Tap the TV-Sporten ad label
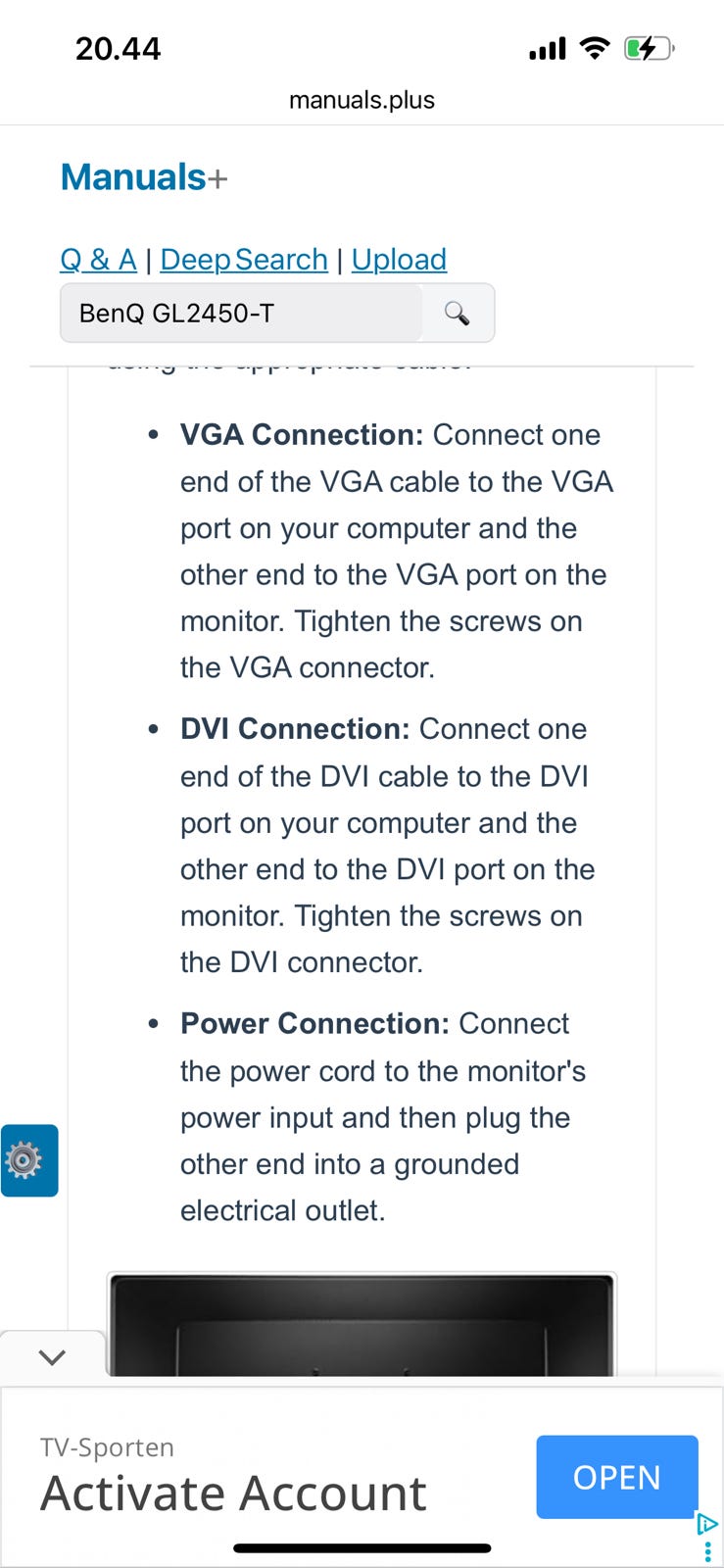724x1568 pixels. (108, 1447)
